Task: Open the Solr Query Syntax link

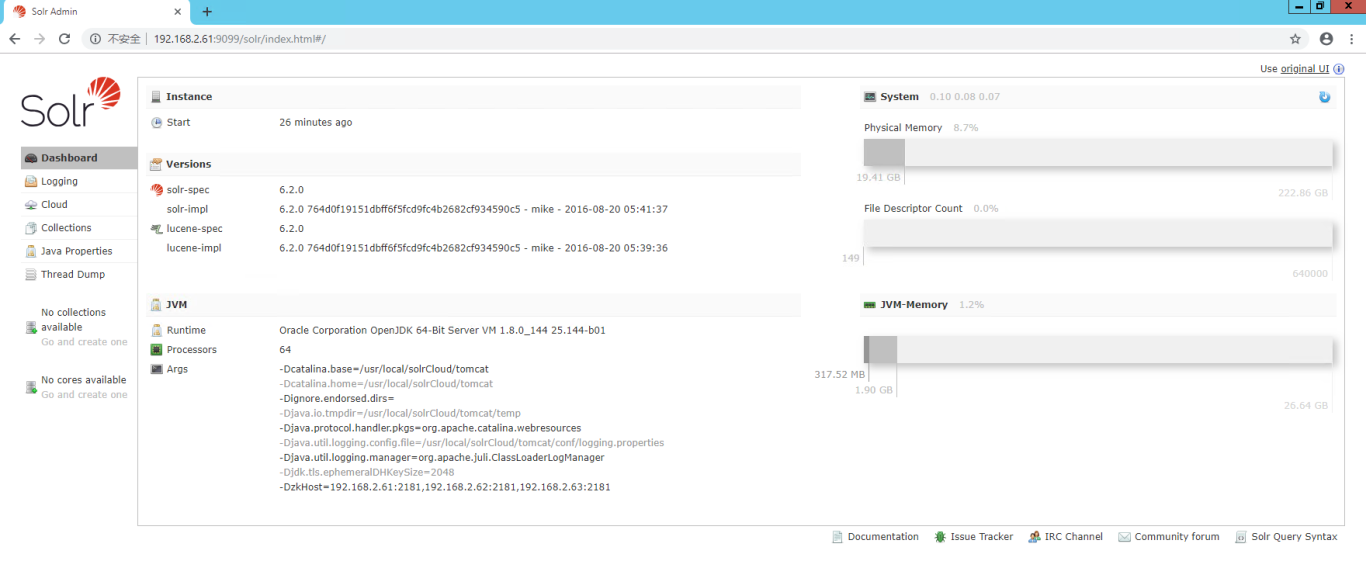Action: [1286, 537]
